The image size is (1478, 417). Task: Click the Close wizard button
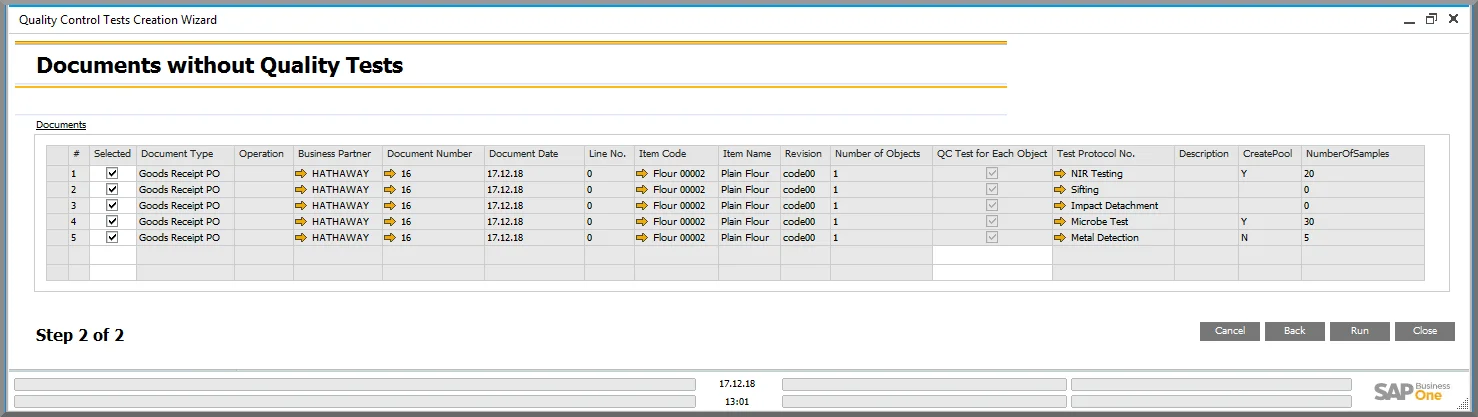1425,331
